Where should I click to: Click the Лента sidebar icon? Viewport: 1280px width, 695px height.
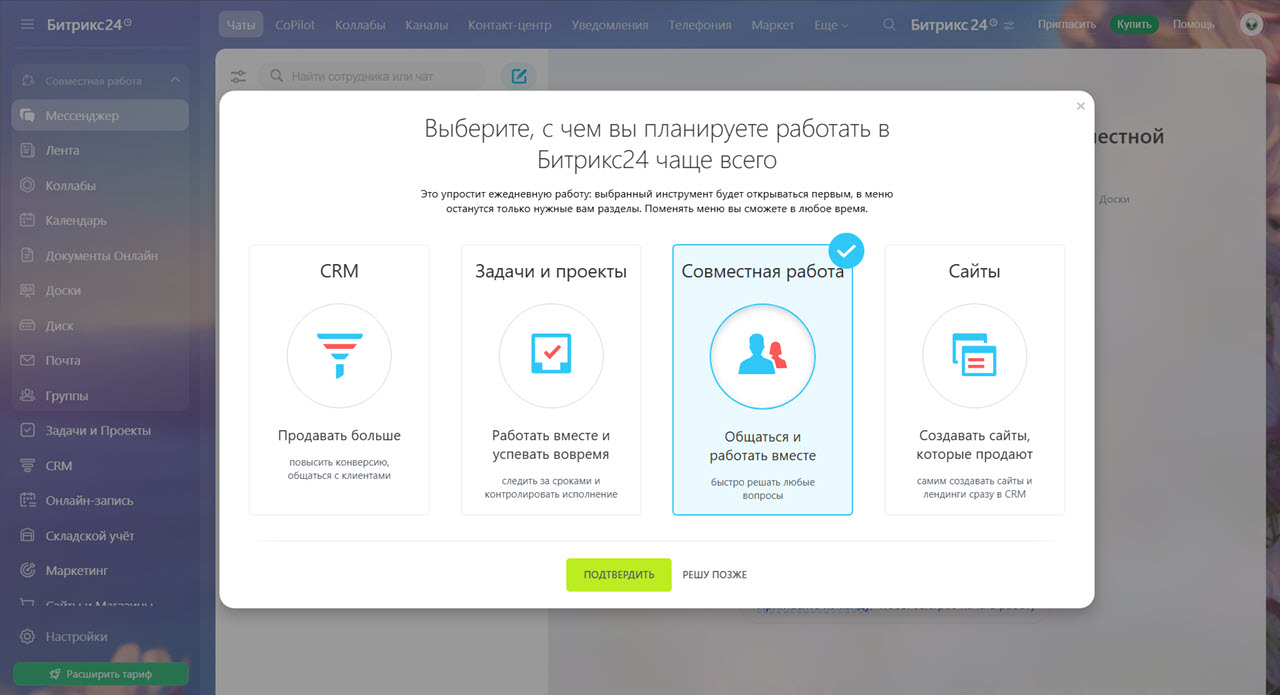[x=28, y=151]
